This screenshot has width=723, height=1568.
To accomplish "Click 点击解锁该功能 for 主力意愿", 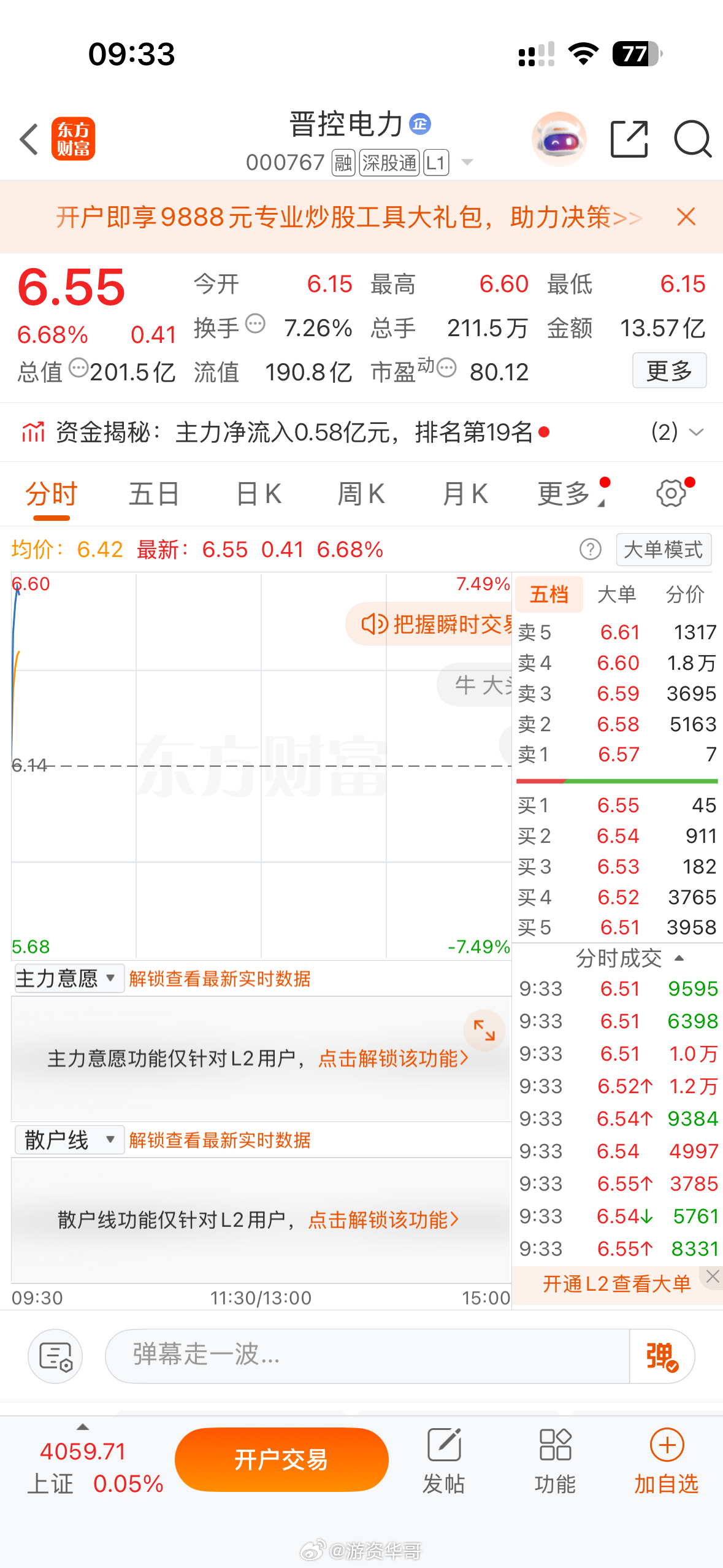I will pos(393,1058).
